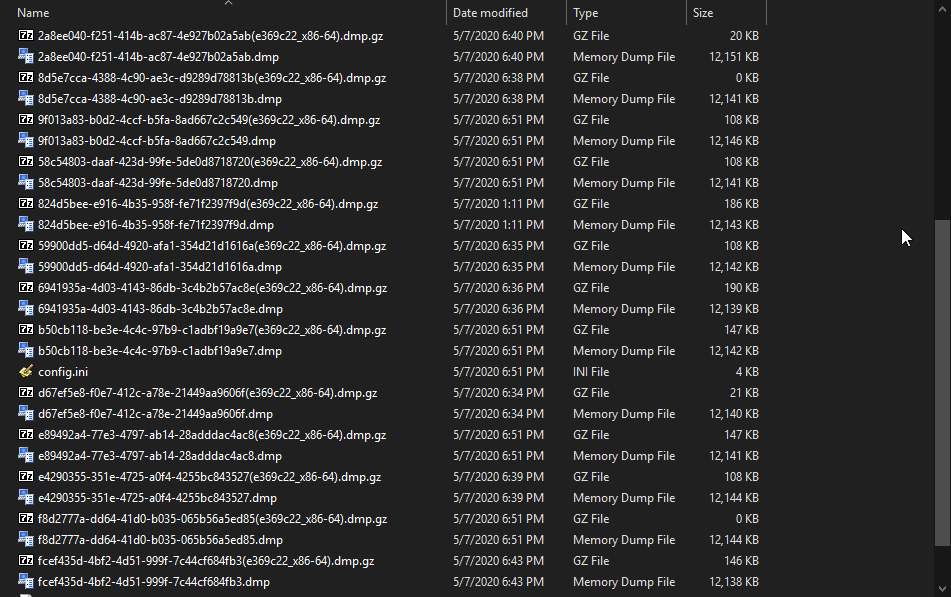Image resolution: width=951 pixels, height=597 pixels.
Task: Click the 7z icon of 58c54803 dmp.gz file
Action: coord(25,161)
